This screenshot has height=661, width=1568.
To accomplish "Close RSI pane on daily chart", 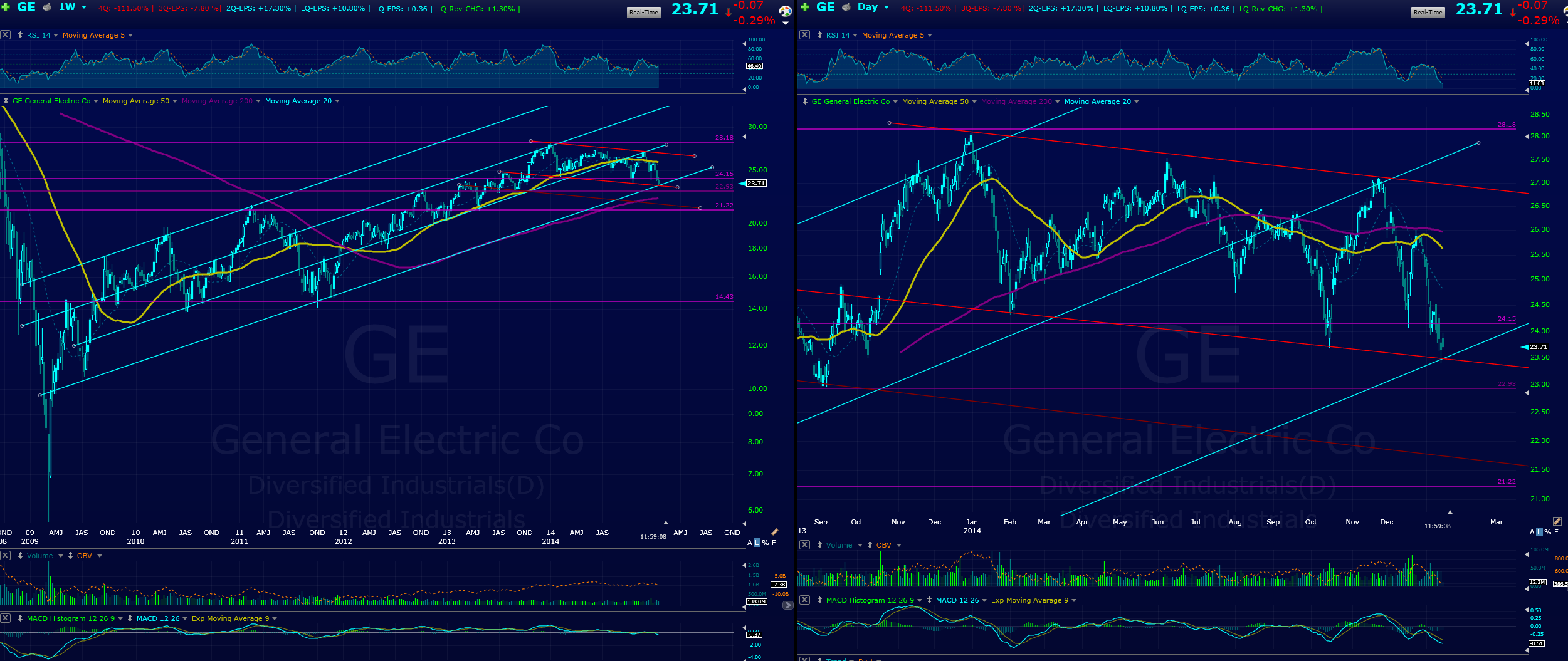I will tap(804, 35).
